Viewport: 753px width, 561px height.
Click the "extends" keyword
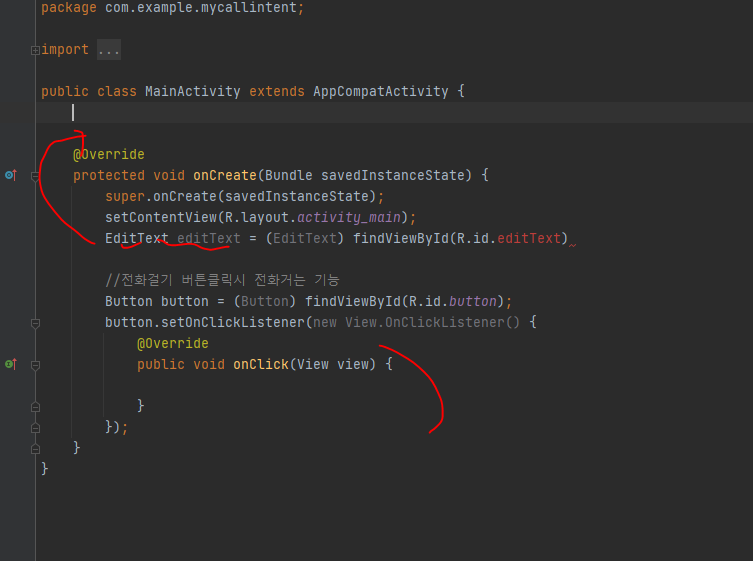click(277, 91)
